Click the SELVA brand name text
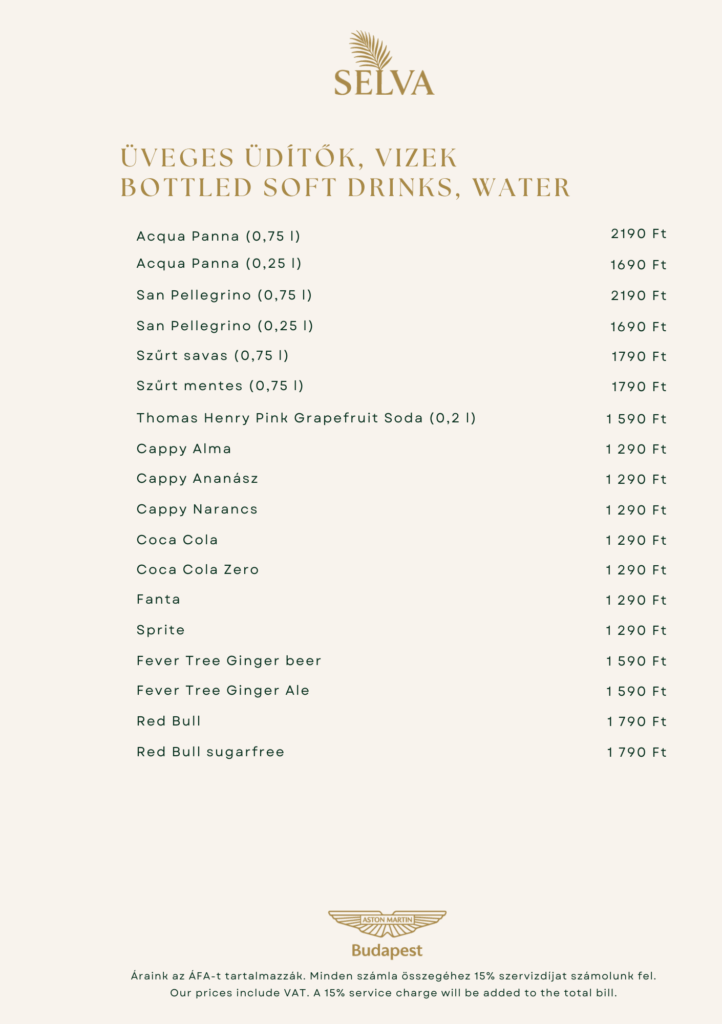The width and height of the screenshot is (722, 1024). pyautogui.click(x=384, y=82)
